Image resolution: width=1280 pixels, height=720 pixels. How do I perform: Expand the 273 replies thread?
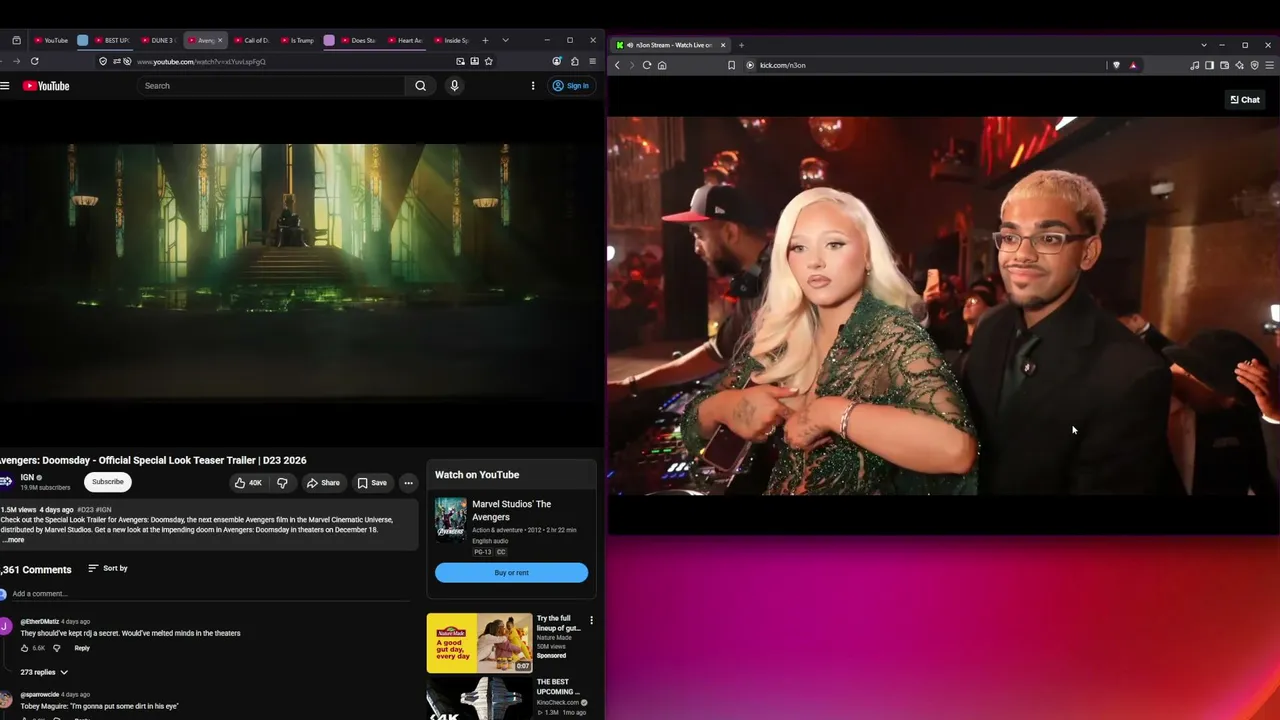[44, 672]
